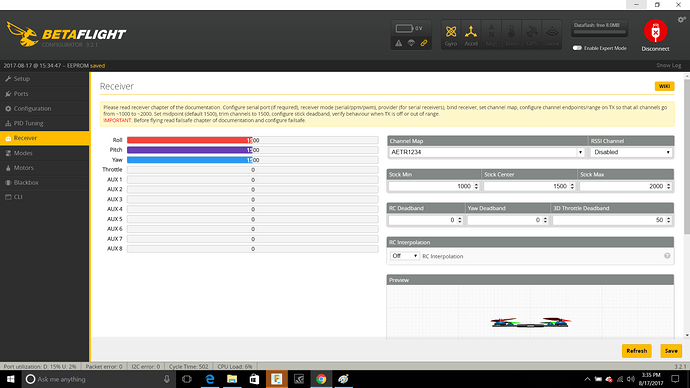The image size is (690, 388).
Task: Increase or decrease Stick Min stepper
Action: pos(476,186)
